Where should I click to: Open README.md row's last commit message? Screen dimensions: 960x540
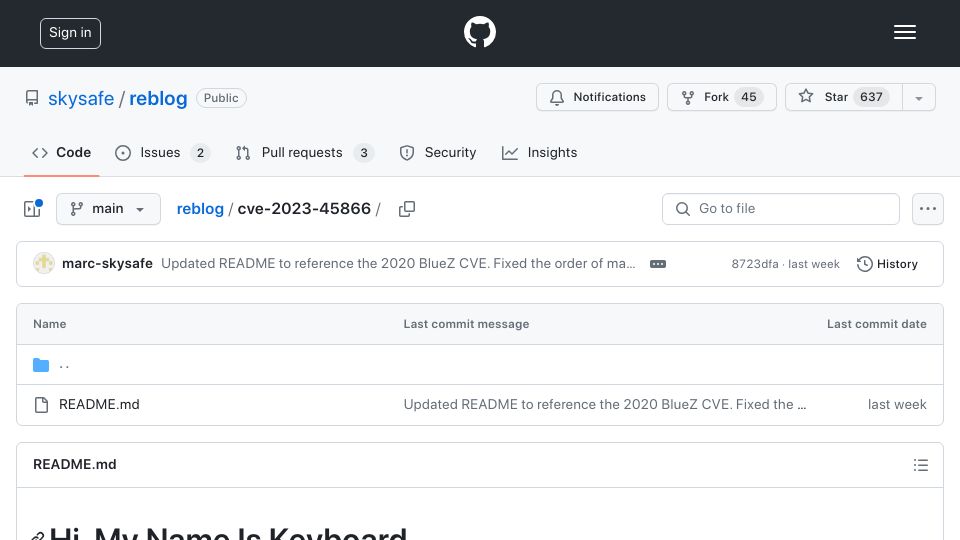(605, 405)
